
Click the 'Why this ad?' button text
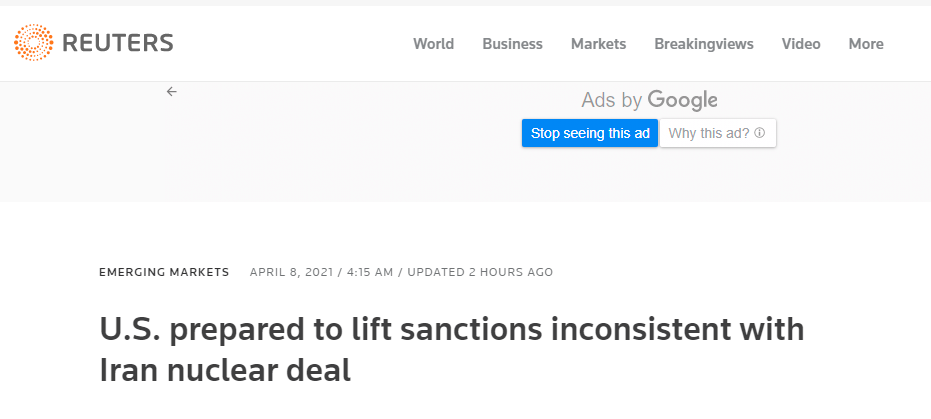pos(708,133)
